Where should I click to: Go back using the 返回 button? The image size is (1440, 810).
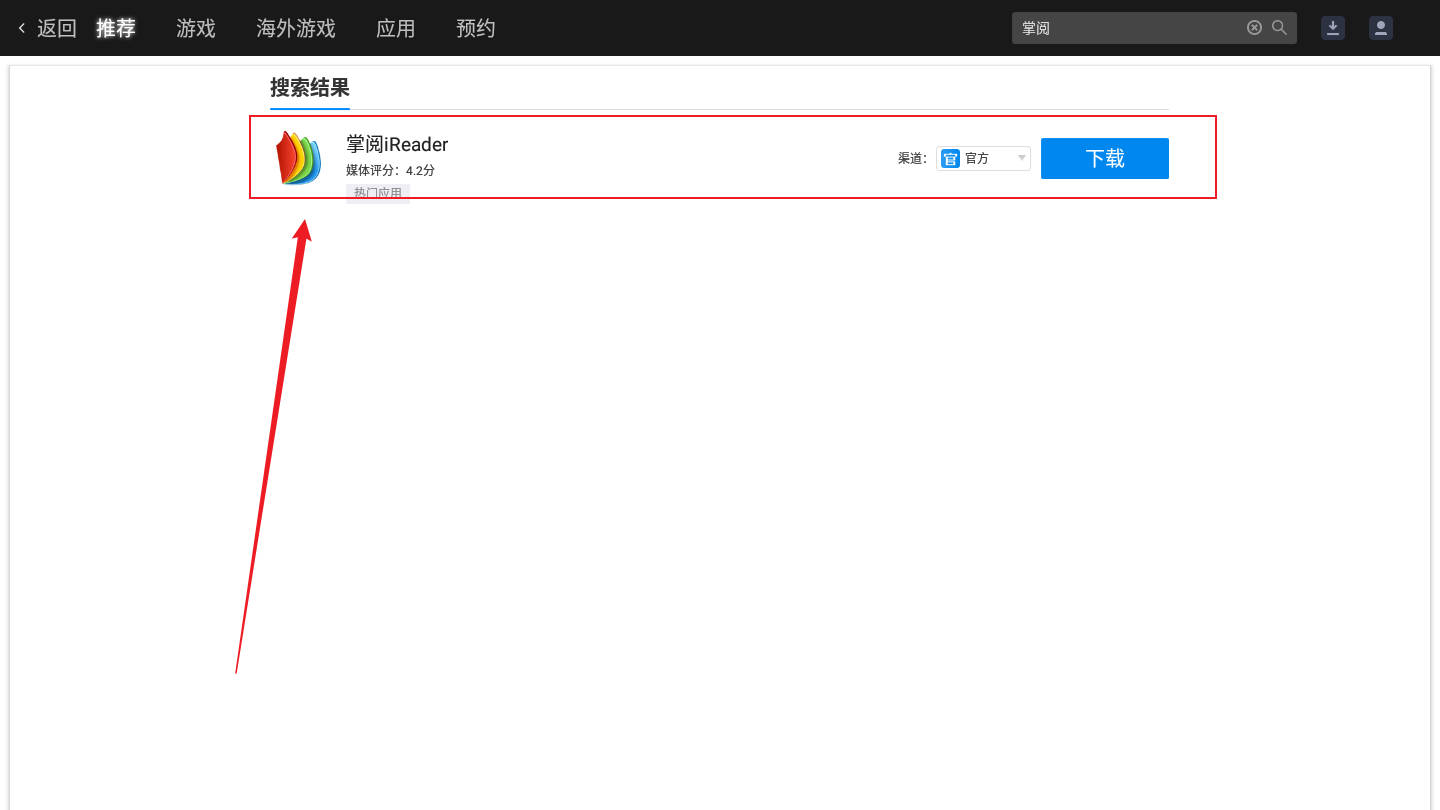coord(47,28)
